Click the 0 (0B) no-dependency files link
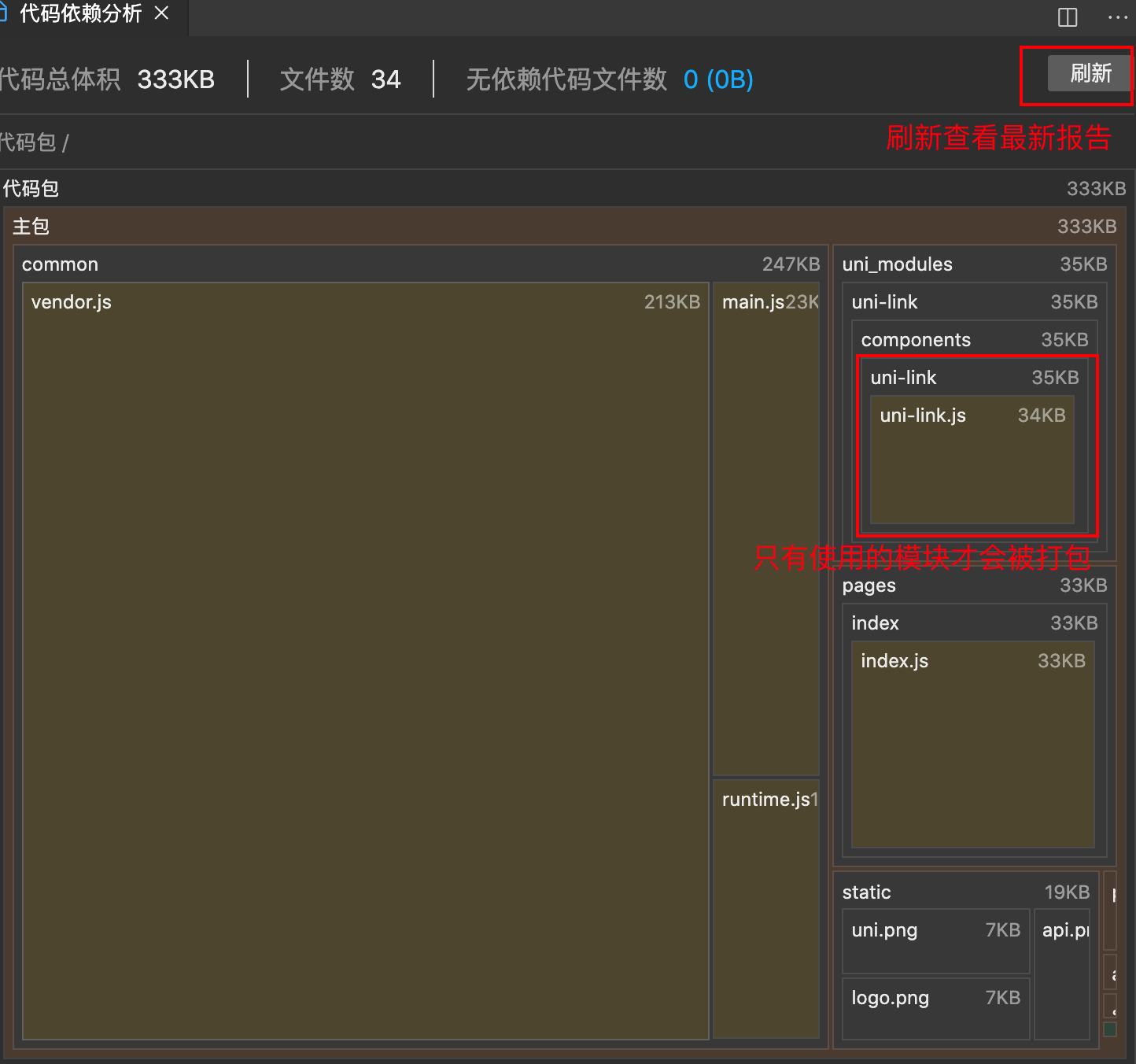 [717, 79]
